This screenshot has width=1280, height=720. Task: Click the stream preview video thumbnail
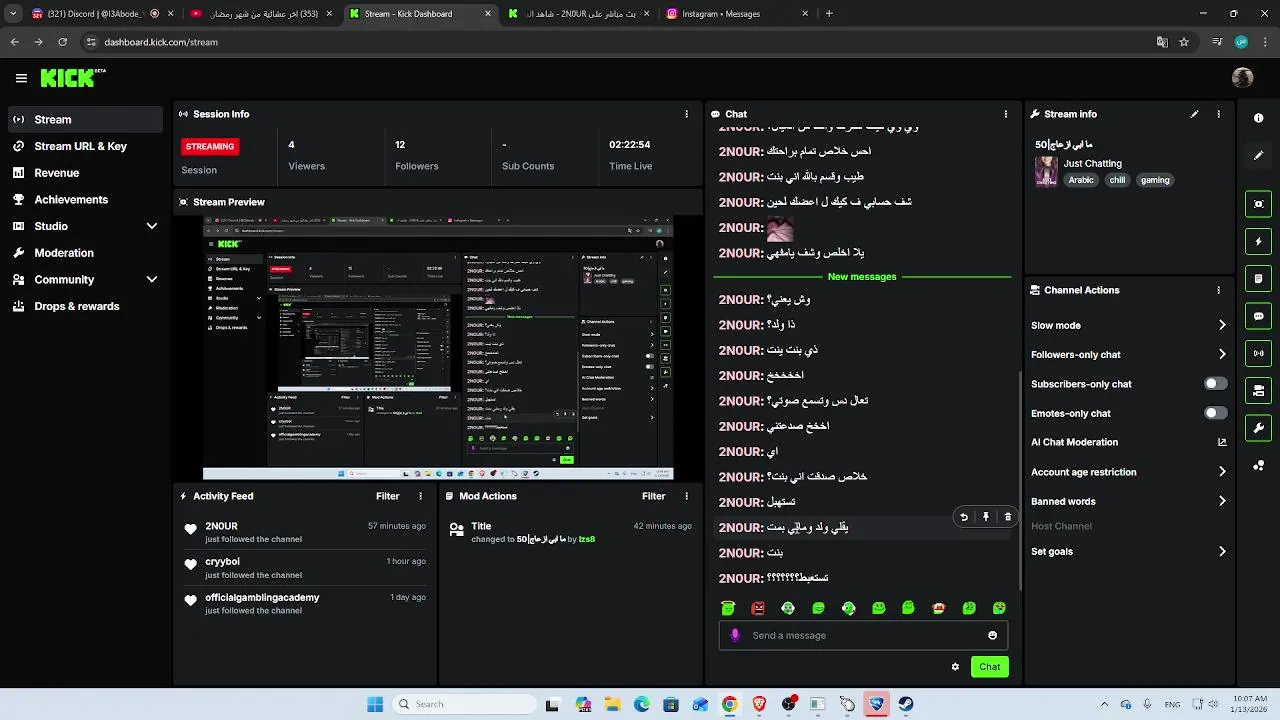pos(438,348)
